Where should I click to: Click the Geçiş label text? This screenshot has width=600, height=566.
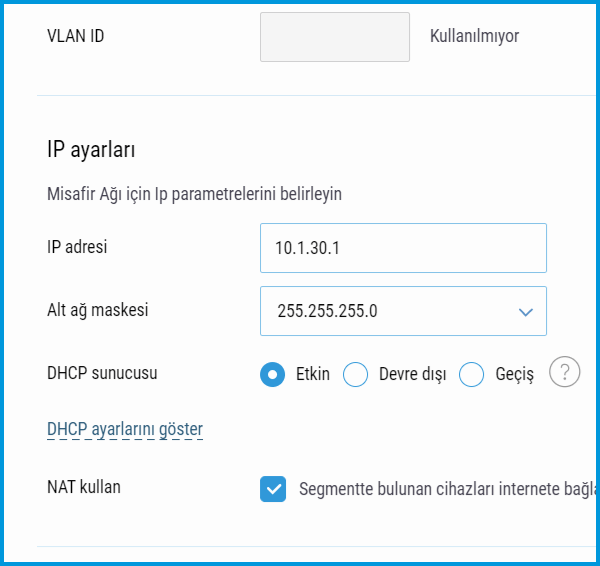click(514, 374)
